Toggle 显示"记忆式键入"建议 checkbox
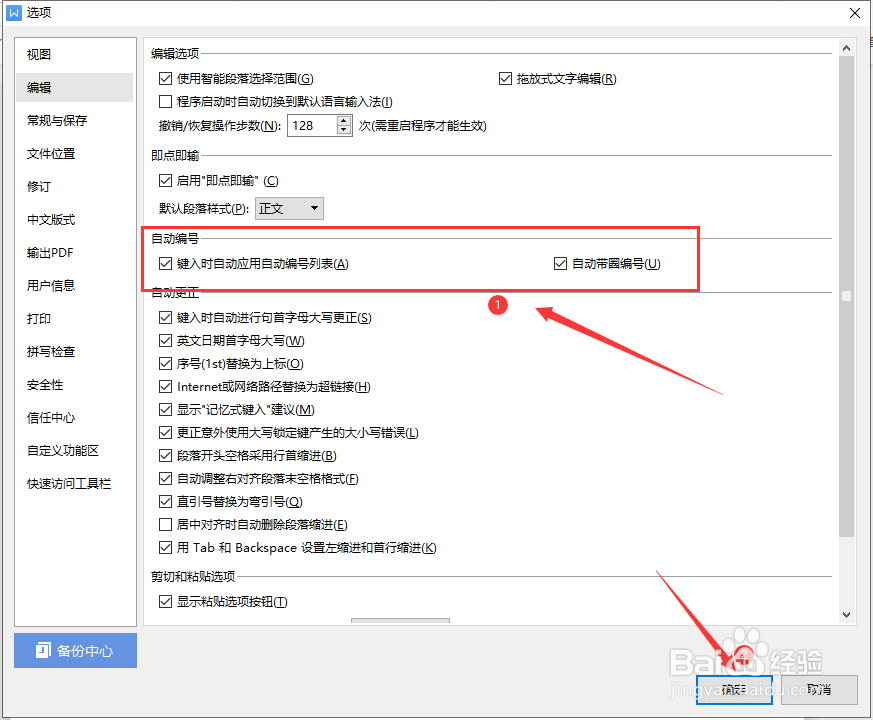The height and width of the screenshot is (720, 873). (165, 410)
